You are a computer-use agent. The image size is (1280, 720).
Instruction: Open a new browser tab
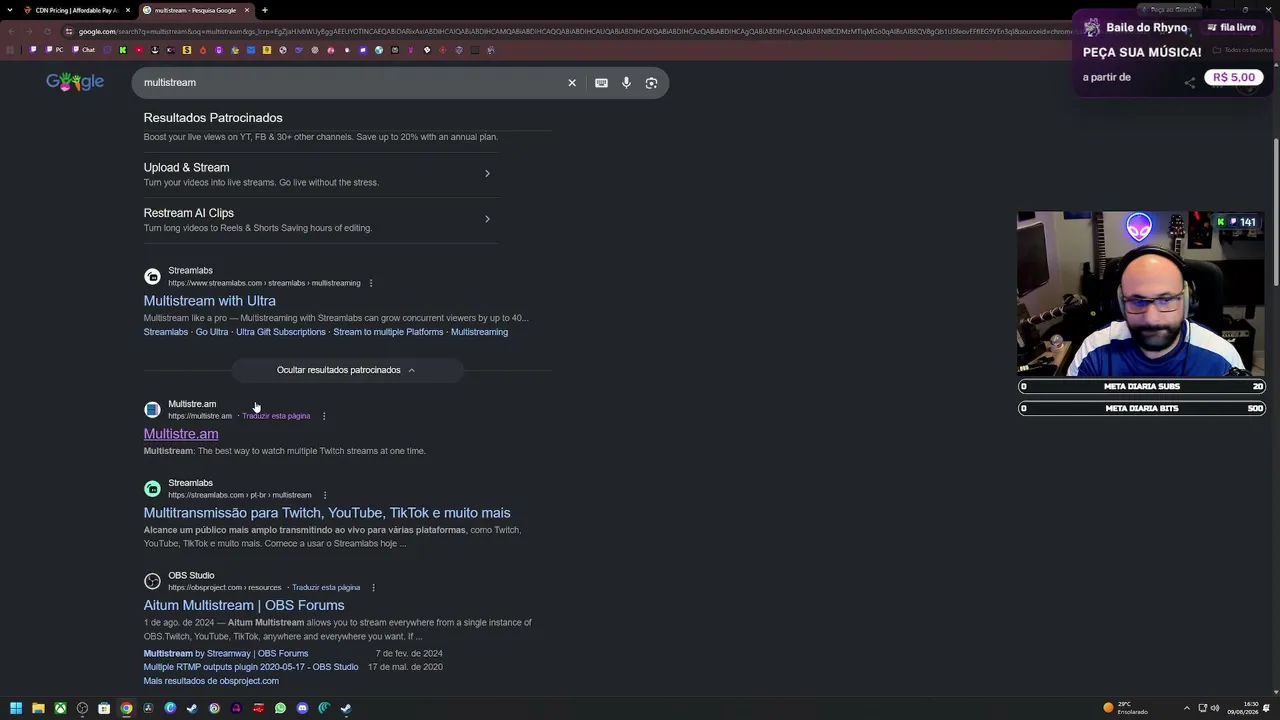tap(265, 10)
